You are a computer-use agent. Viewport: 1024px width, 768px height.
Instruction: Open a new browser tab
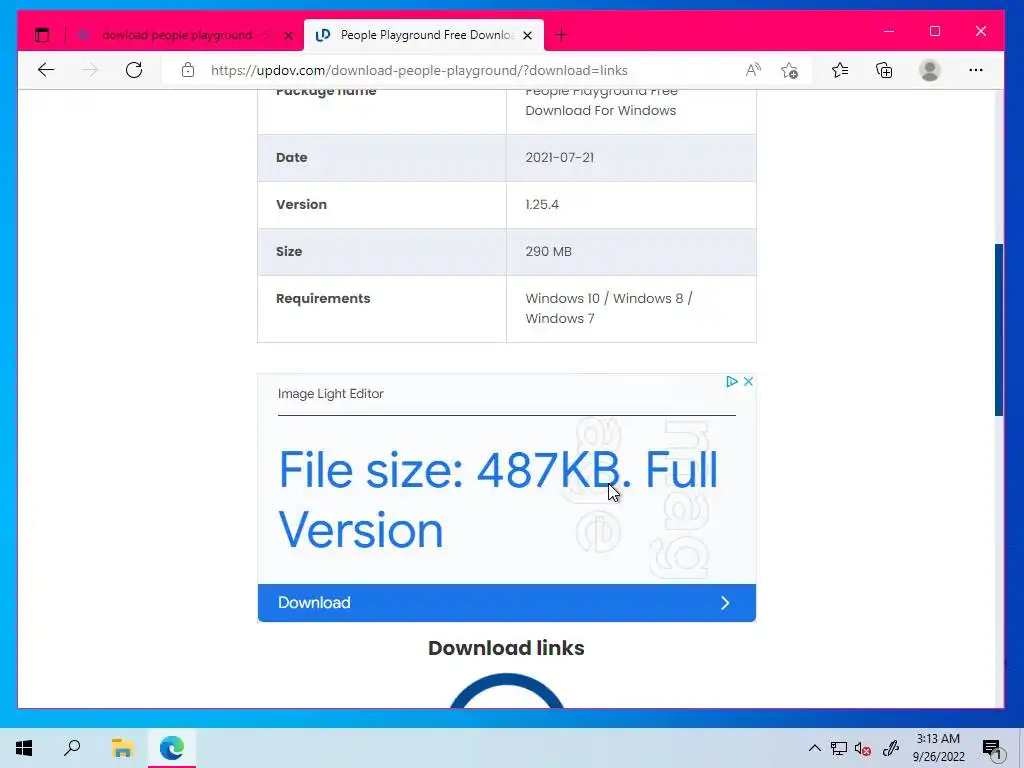coord(561,35)
